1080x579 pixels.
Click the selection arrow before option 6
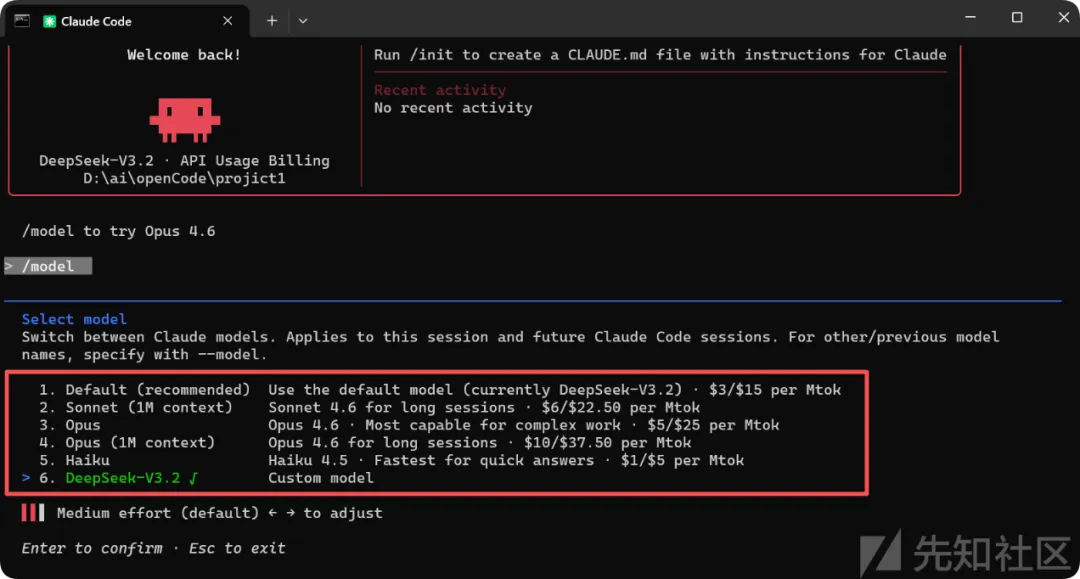[26, 478]
